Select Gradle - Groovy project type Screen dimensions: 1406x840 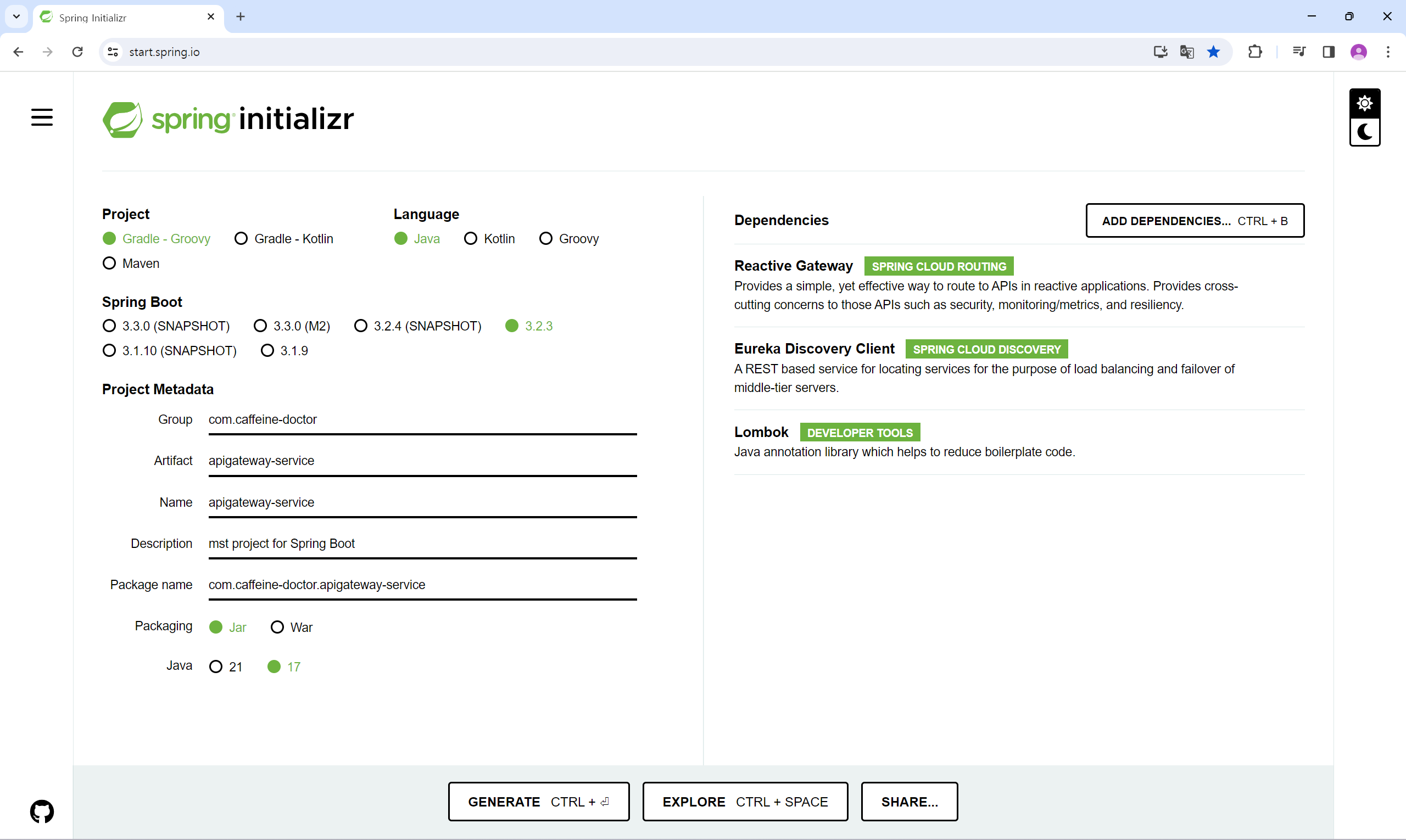coord(157,239)
